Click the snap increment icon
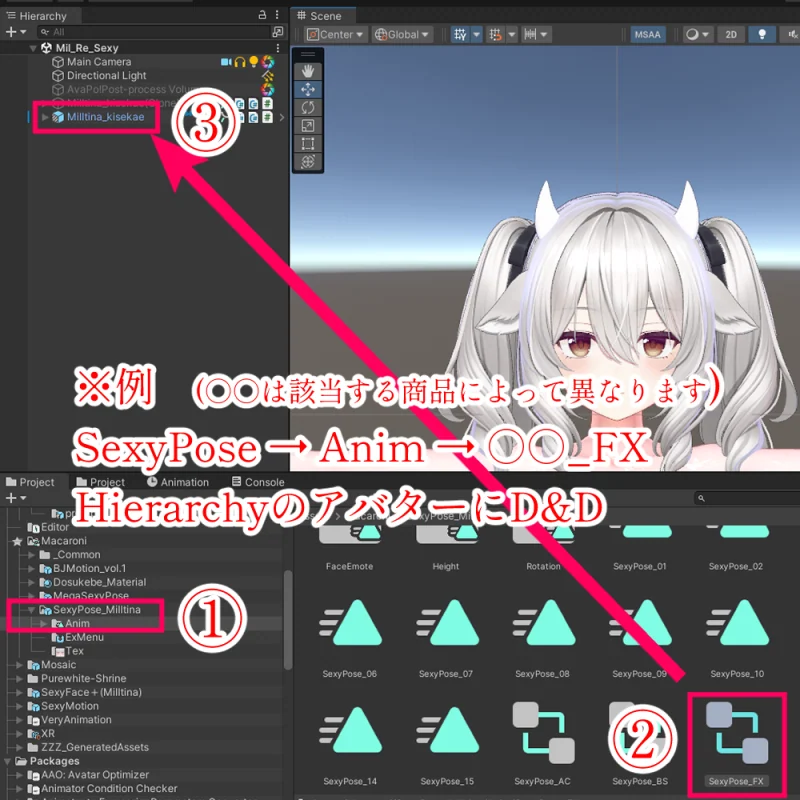Image resolution: width=800 pixels, height=800 pixels. click(x=530, y=35)
